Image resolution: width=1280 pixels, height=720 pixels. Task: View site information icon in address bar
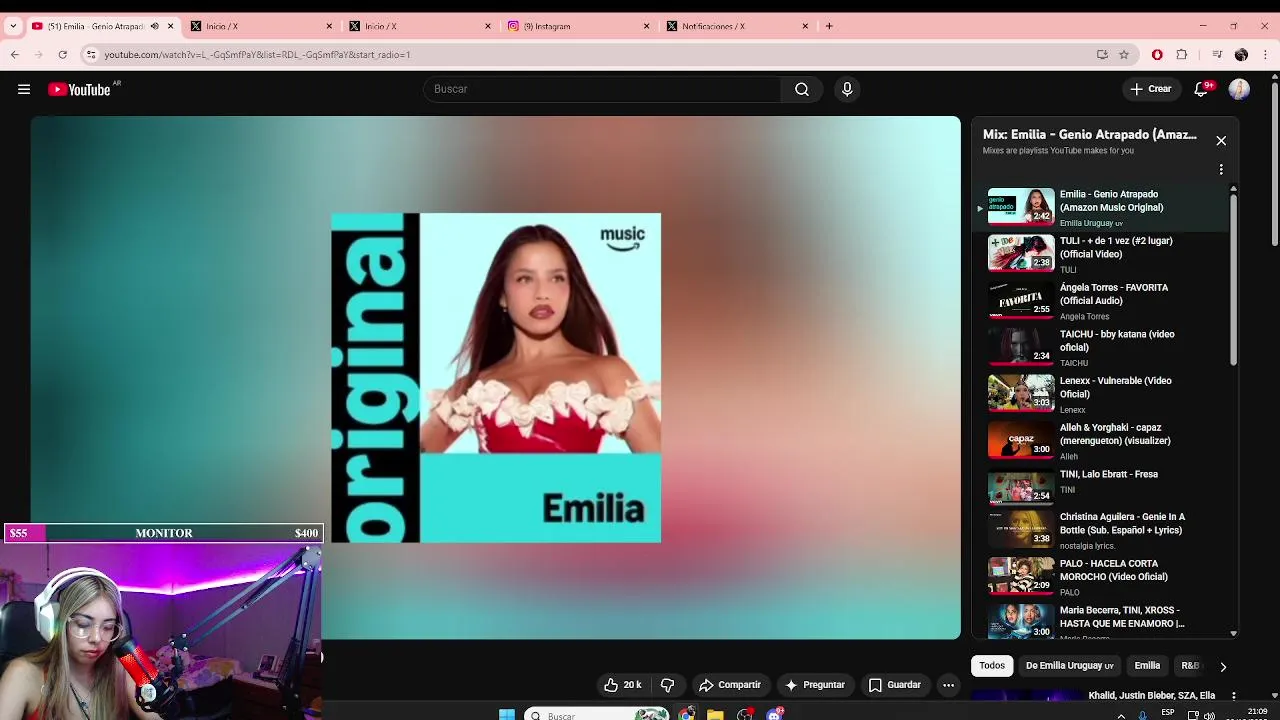pyautogui.click(x=90, y=55)
